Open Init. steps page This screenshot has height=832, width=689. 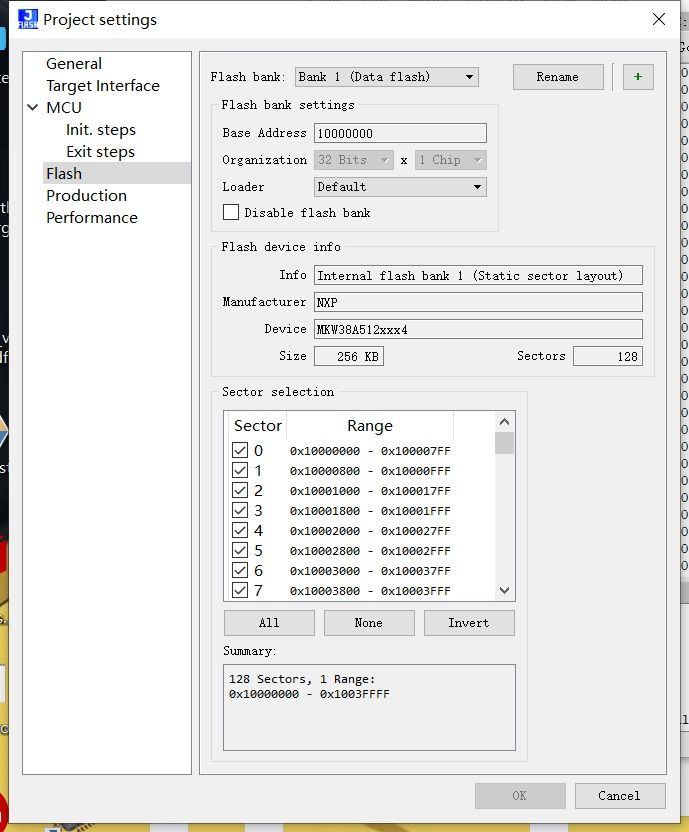(x=101, y=130)
